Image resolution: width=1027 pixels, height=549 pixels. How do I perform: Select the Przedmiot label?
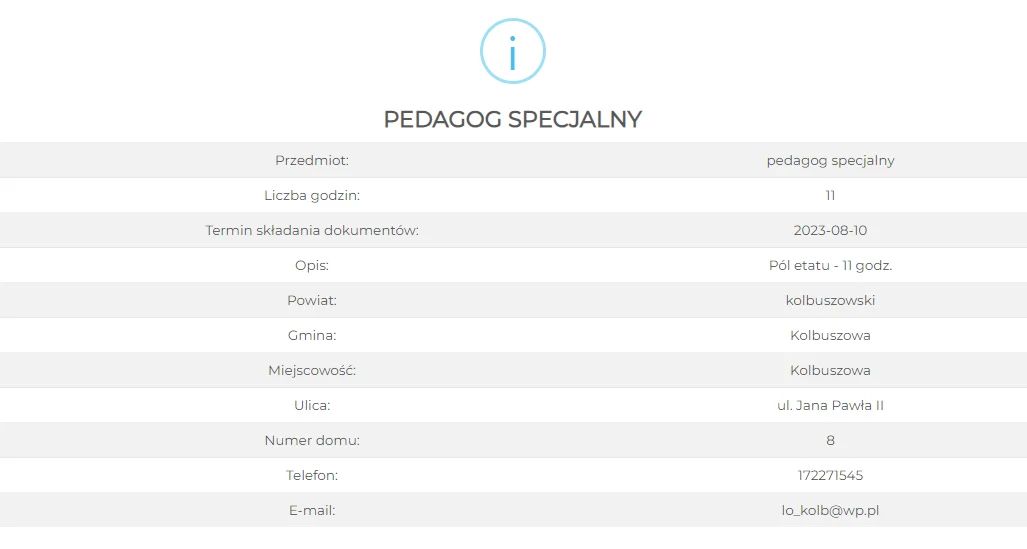[x=312, y=161]
